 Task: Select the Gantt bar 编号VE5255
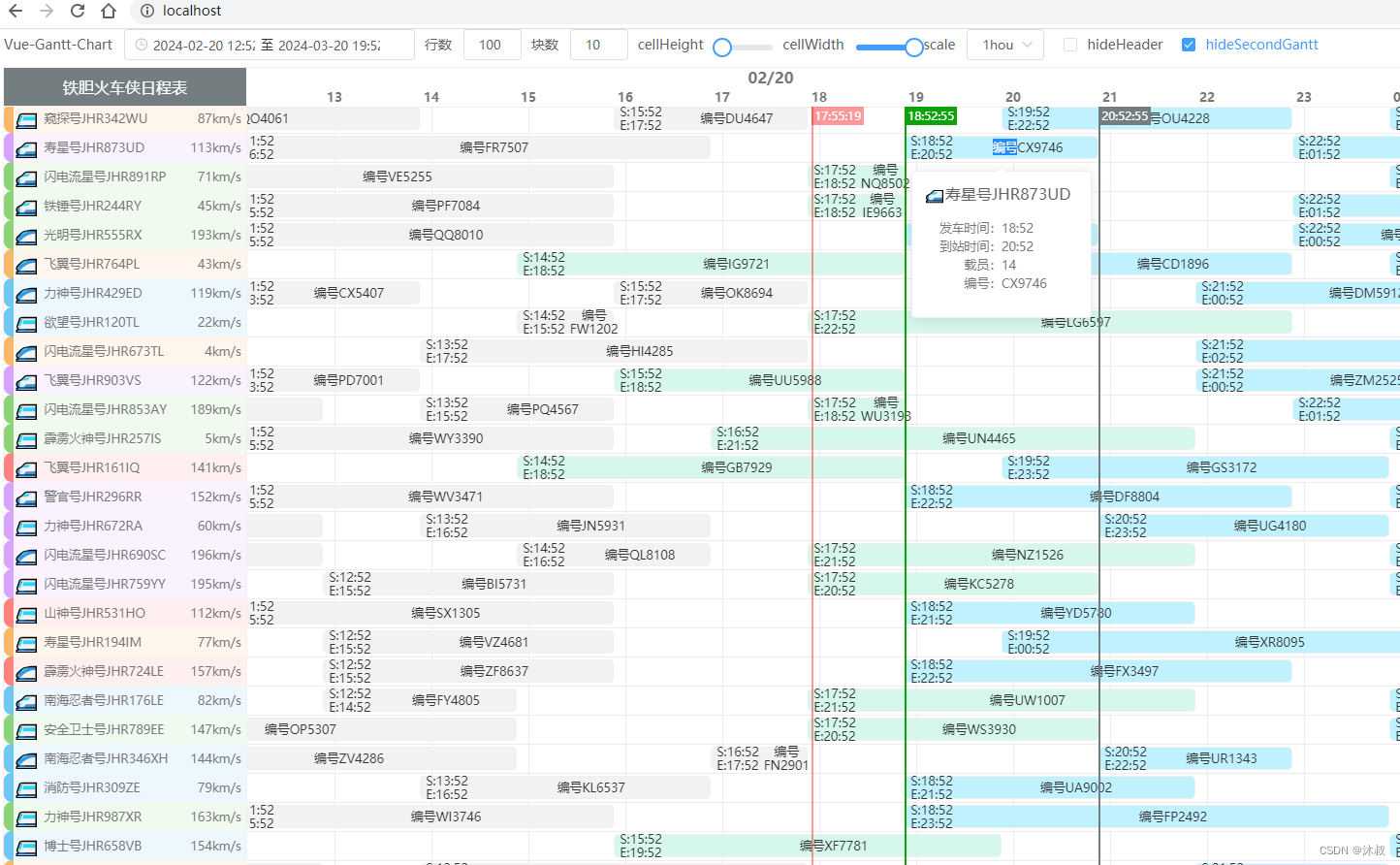pyautogui.click(x=430, y=176)
